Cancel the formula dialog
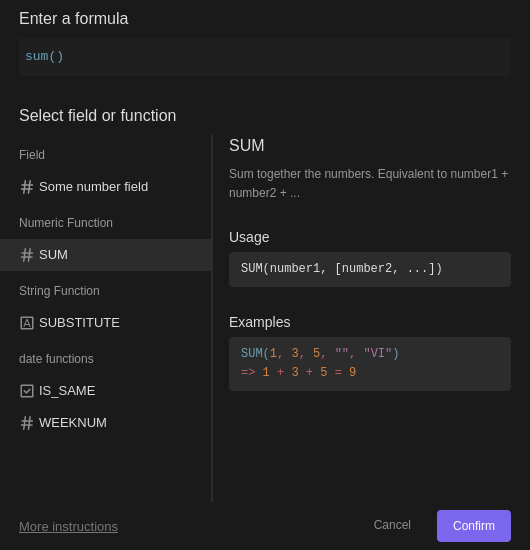Viewport: 530px width, 550px height. tap(392, 525)
